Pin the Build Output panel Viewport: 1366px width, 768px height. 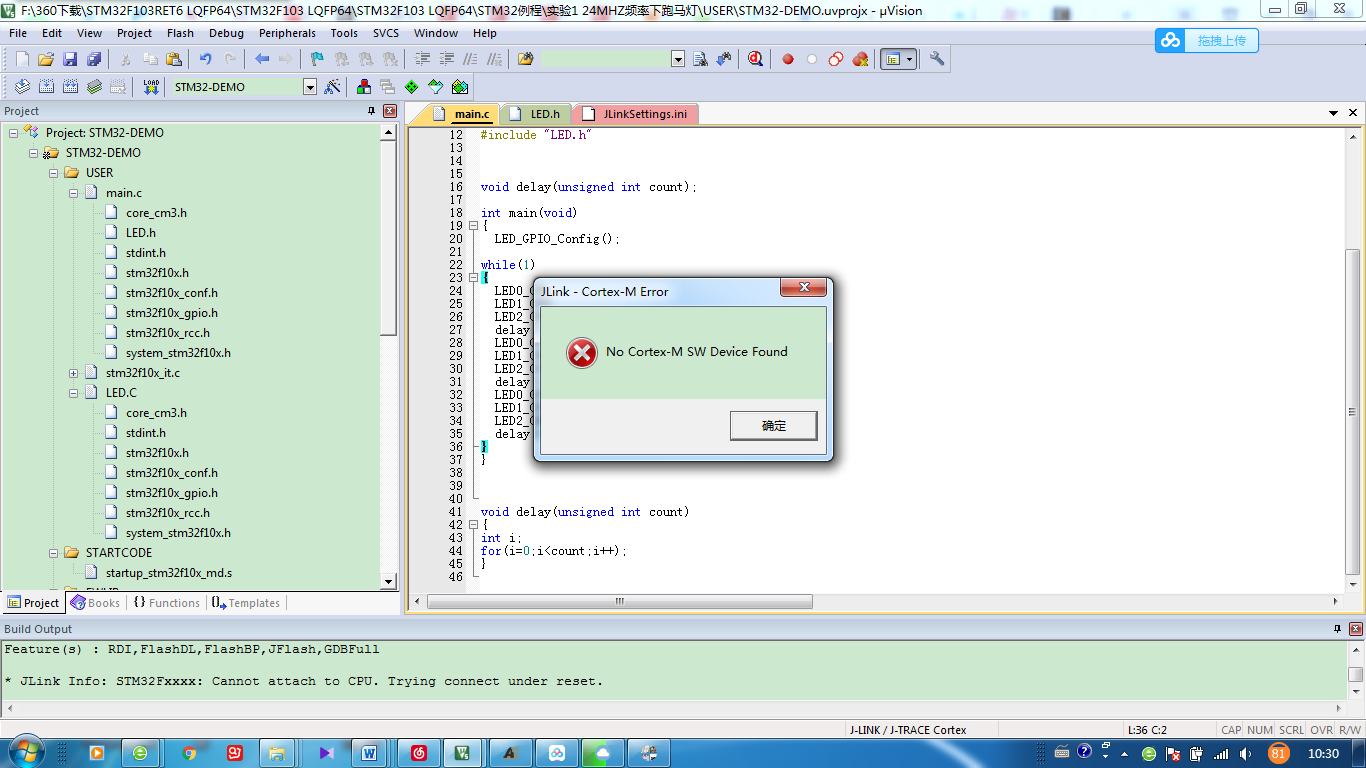click(1338, 629)
